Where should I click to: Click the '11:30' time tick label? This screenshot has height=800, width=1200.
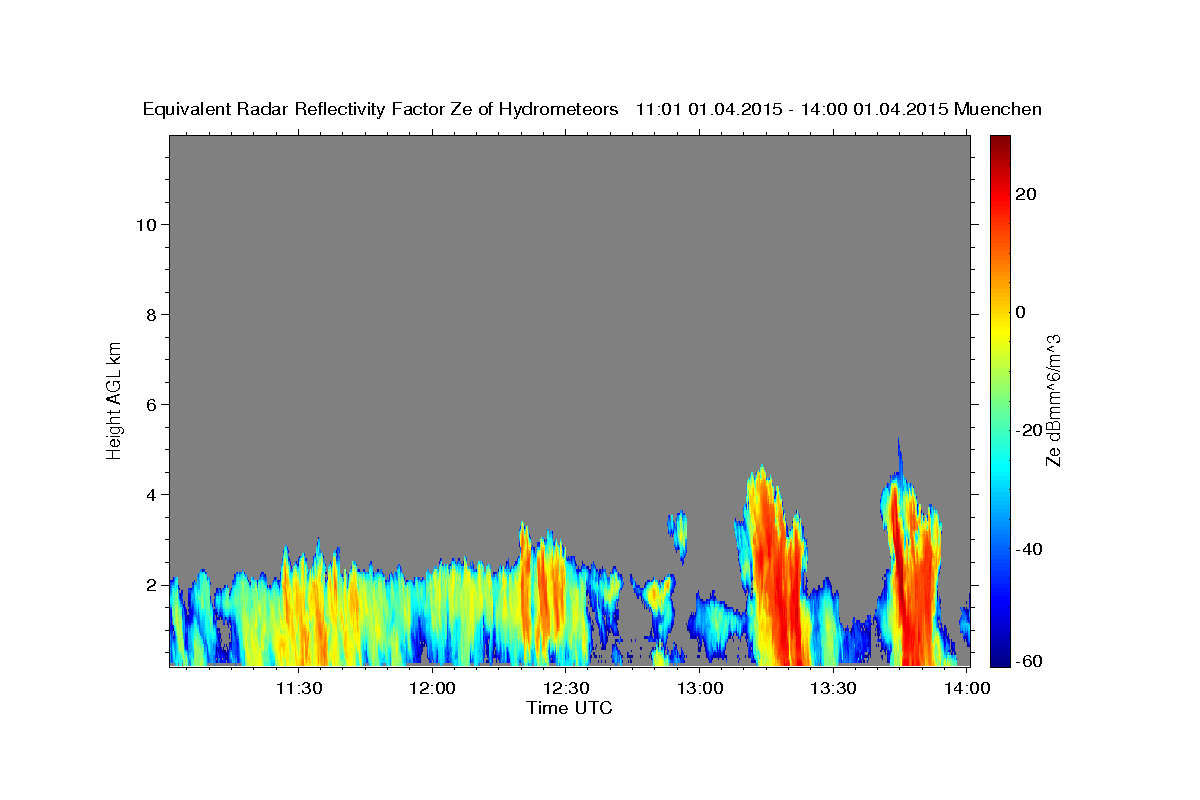click(298, 688)
